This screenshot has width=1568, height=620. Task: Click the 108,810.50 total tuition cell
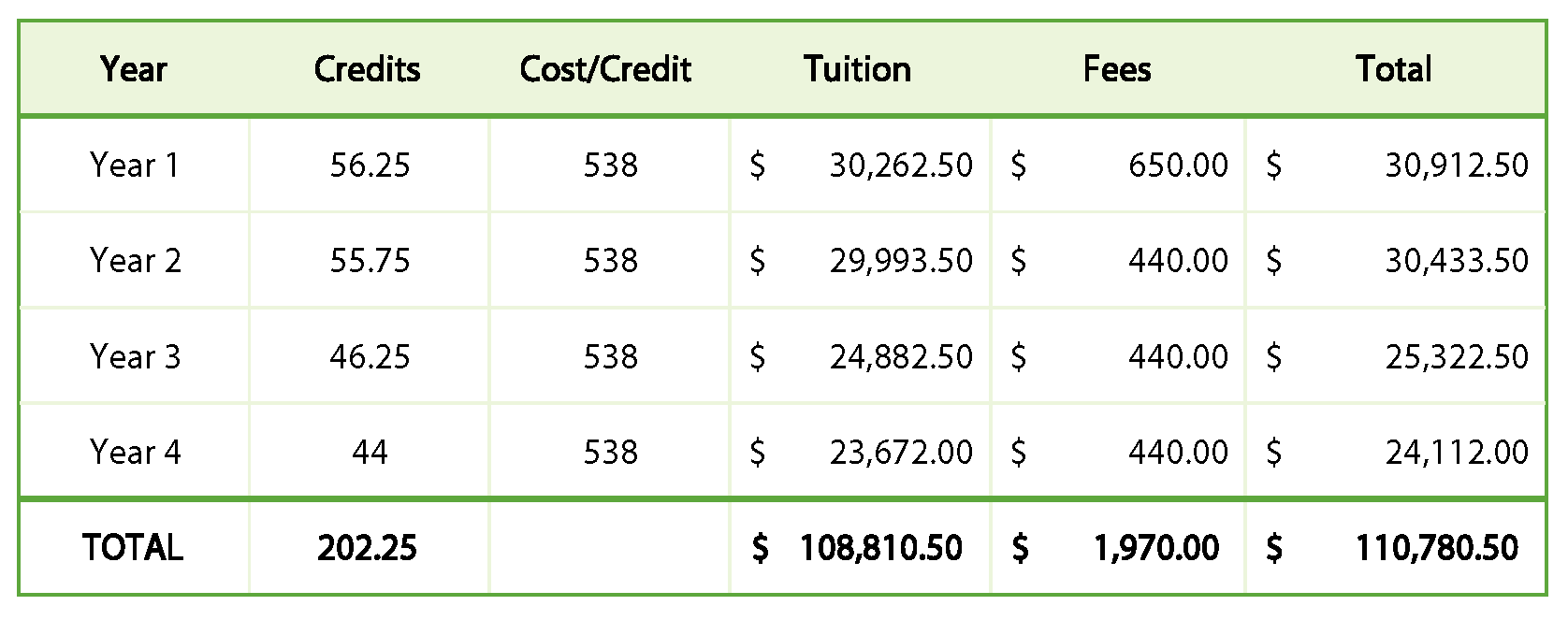point(880,547)
